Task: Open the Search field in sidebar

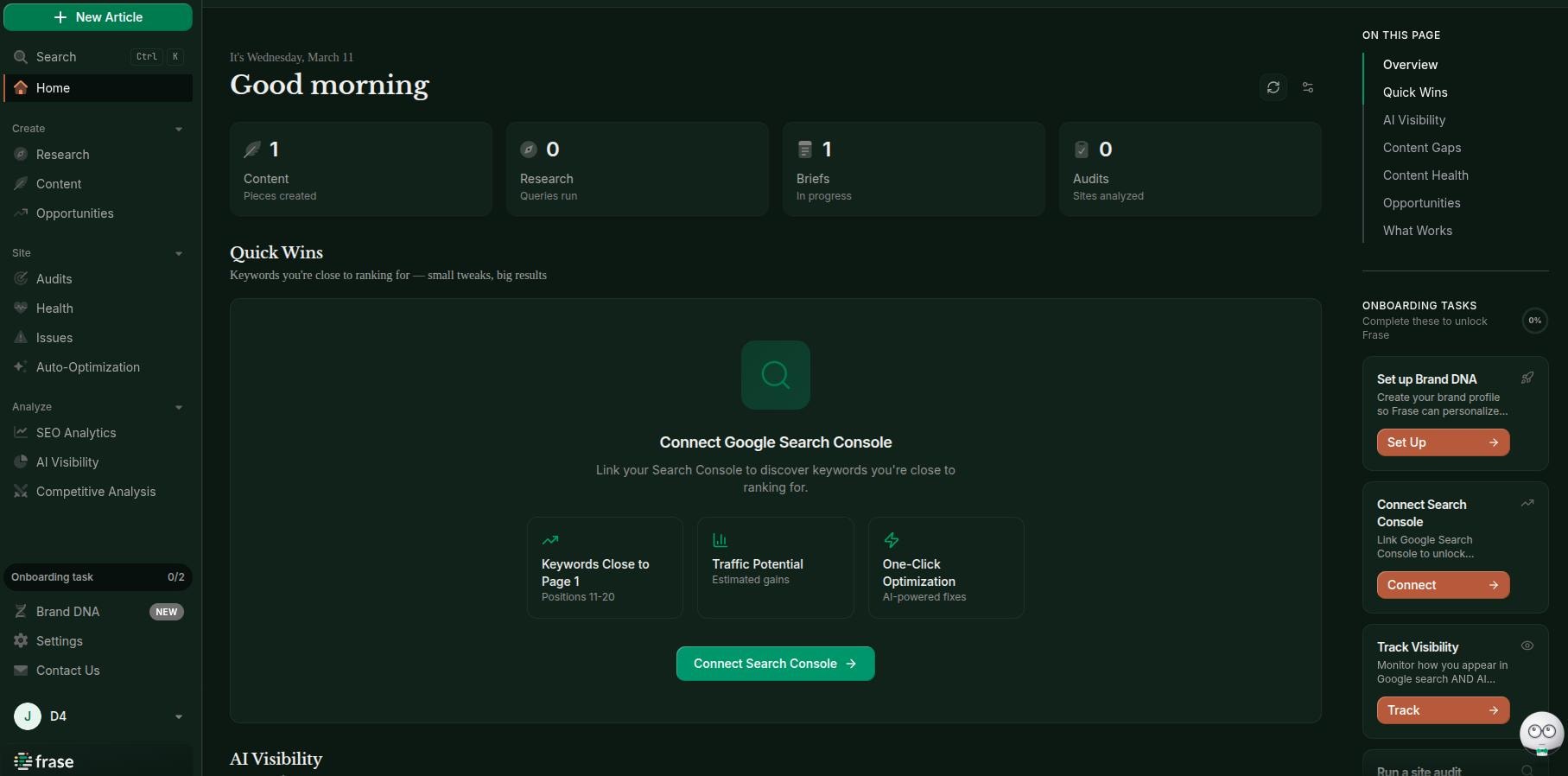Action: pyautogui.click(x=98, y=57)
